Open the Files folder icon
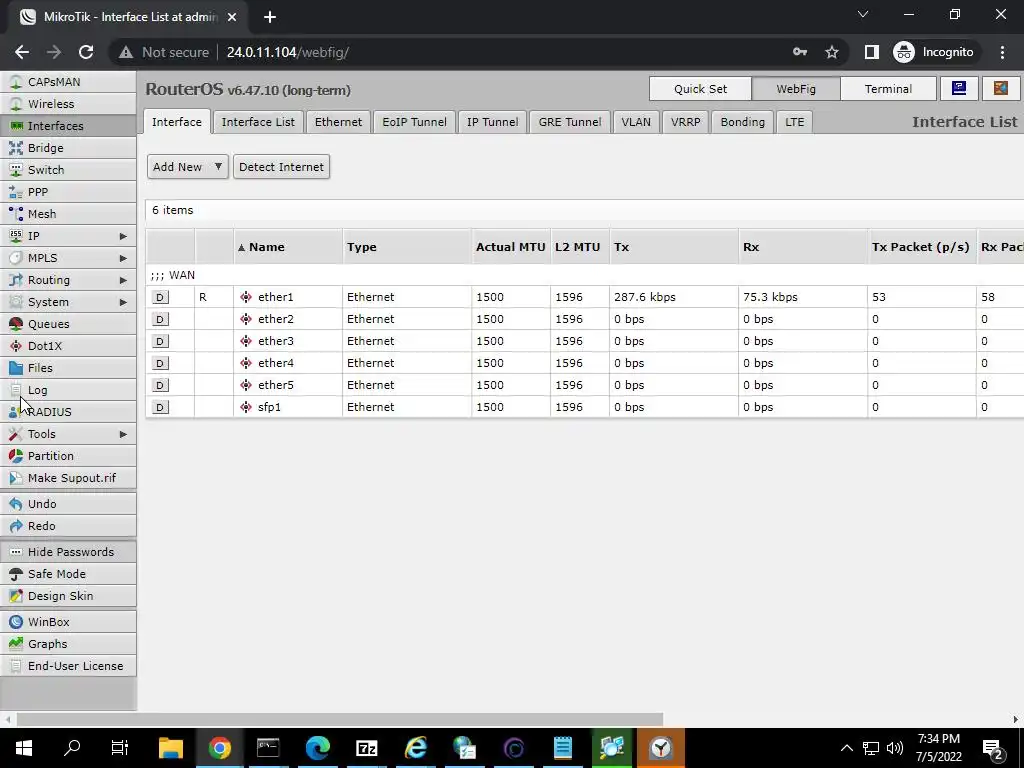This screenshot has height=768, width=1024. [16, 368]
